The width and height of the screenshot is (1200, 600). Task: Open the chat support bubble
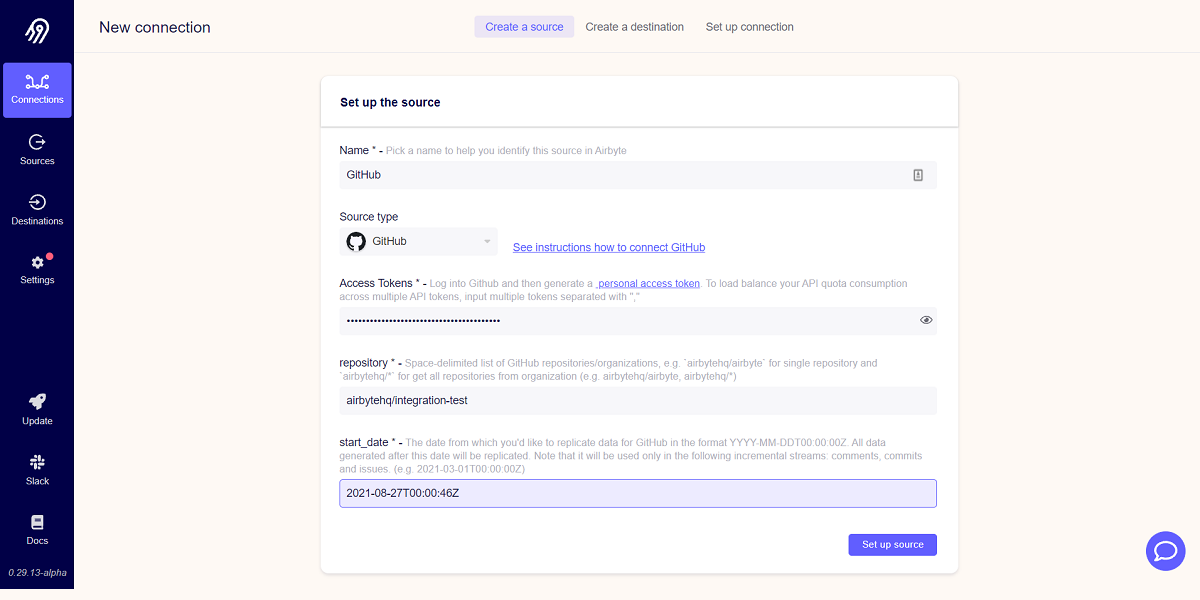click(x=1165, y=551)
